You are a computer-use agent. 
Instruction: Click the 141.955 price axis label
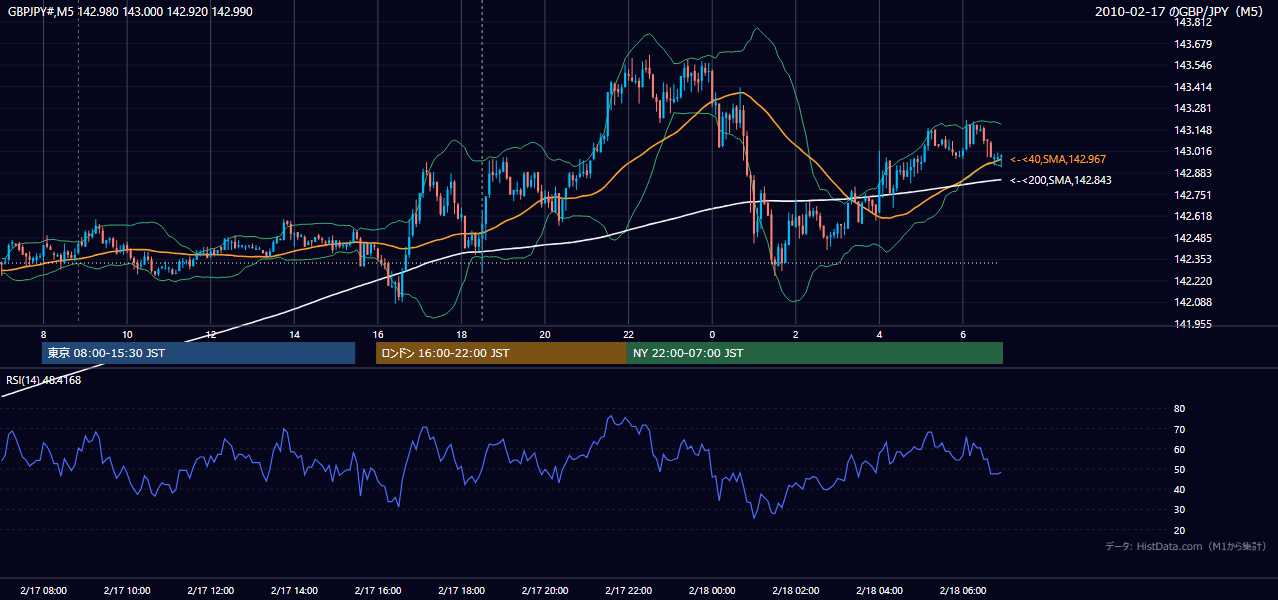click(1193, 324)
